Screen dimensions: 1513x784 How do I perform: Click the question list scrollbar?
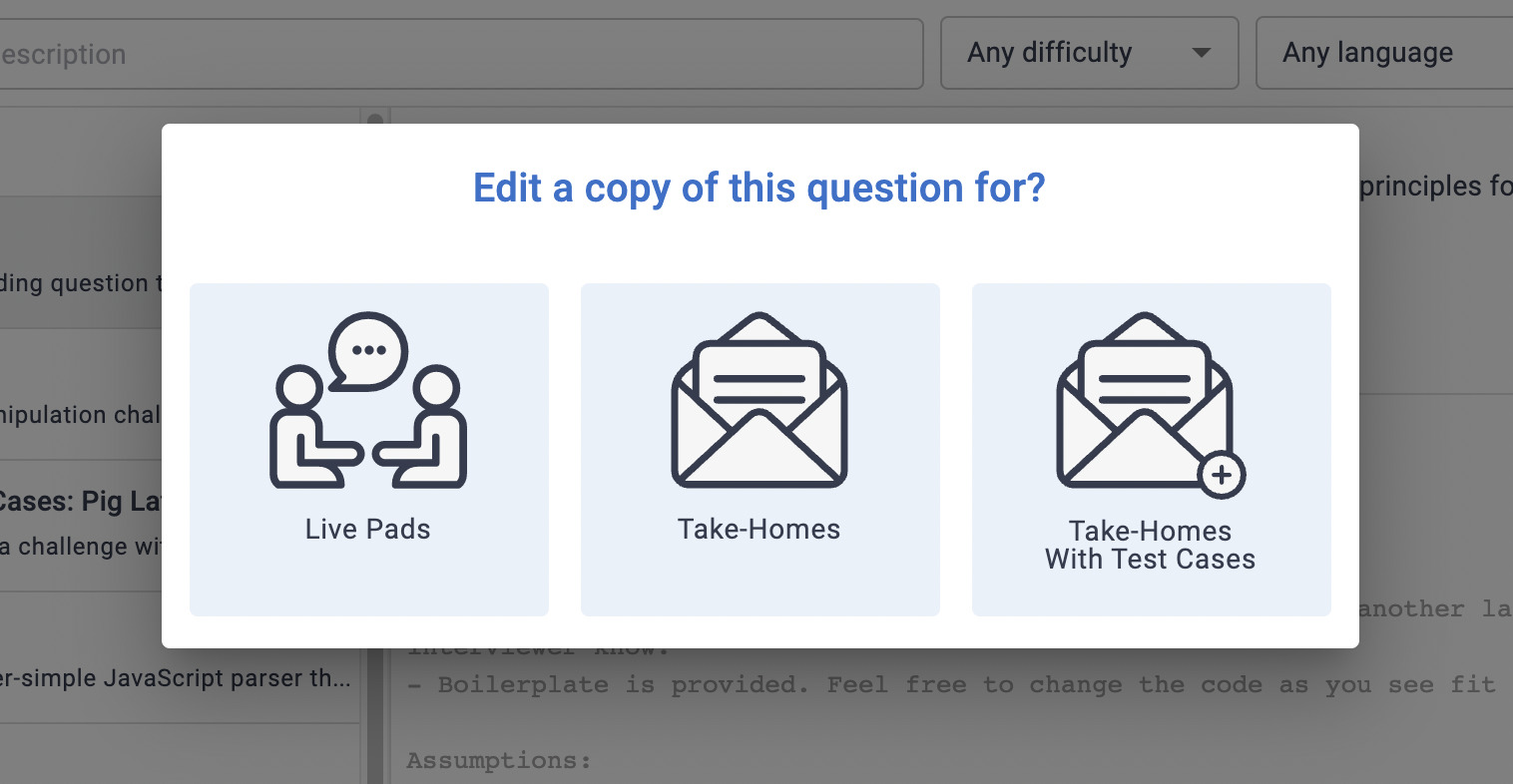375,449
